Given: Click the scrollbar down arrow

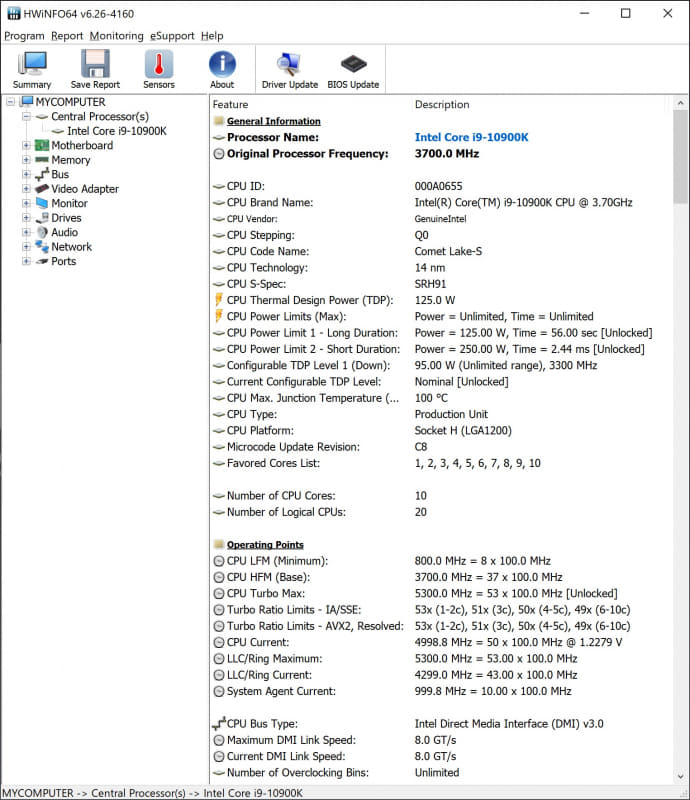Looking at the screenshot, I should 680,777.
